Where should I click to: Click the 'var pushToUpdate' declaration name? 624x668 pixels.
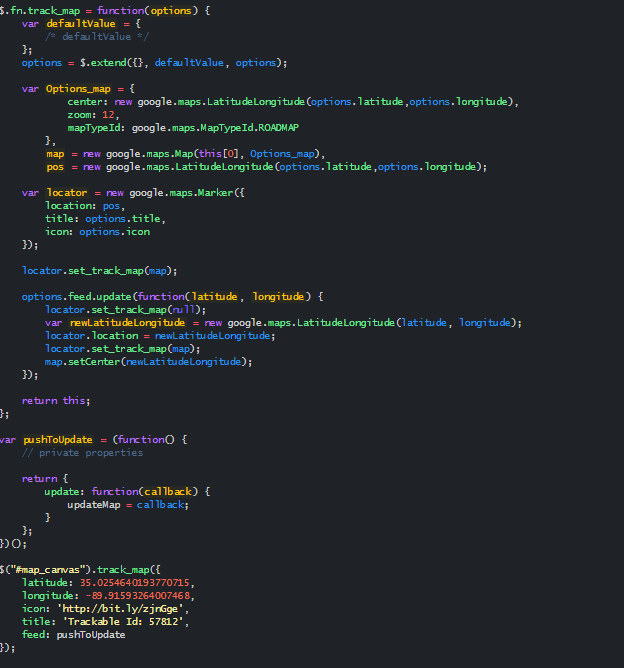[x=58, y=440]
